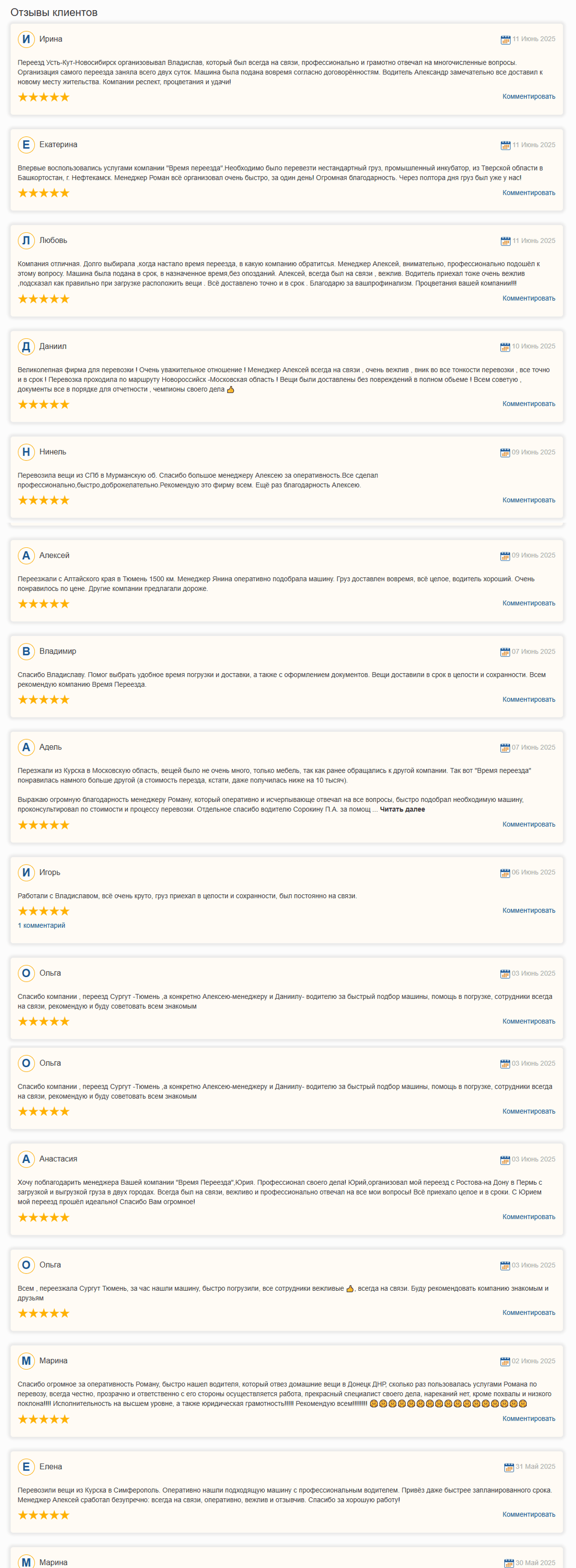This screenshot has height=1568, width=576.
Task: Click Комментировать on Даниил's review
Action: pyautogui.click(x=529, y=404)
